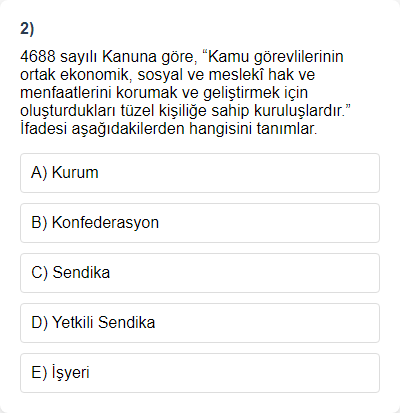Click the "C)" letter label
Screen dimensions: 400x413
tap(39, 273)
